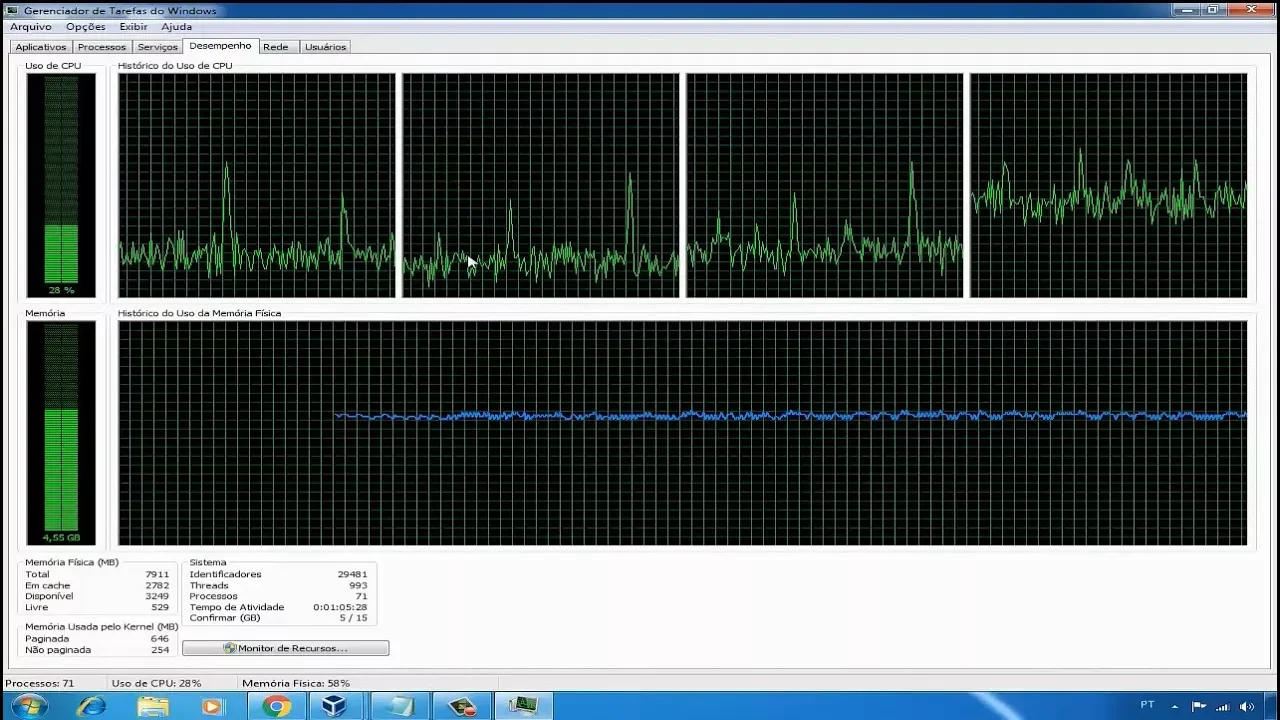Click the Paginada value 646
Screen dimensions: 1280x720
[160, 639]
